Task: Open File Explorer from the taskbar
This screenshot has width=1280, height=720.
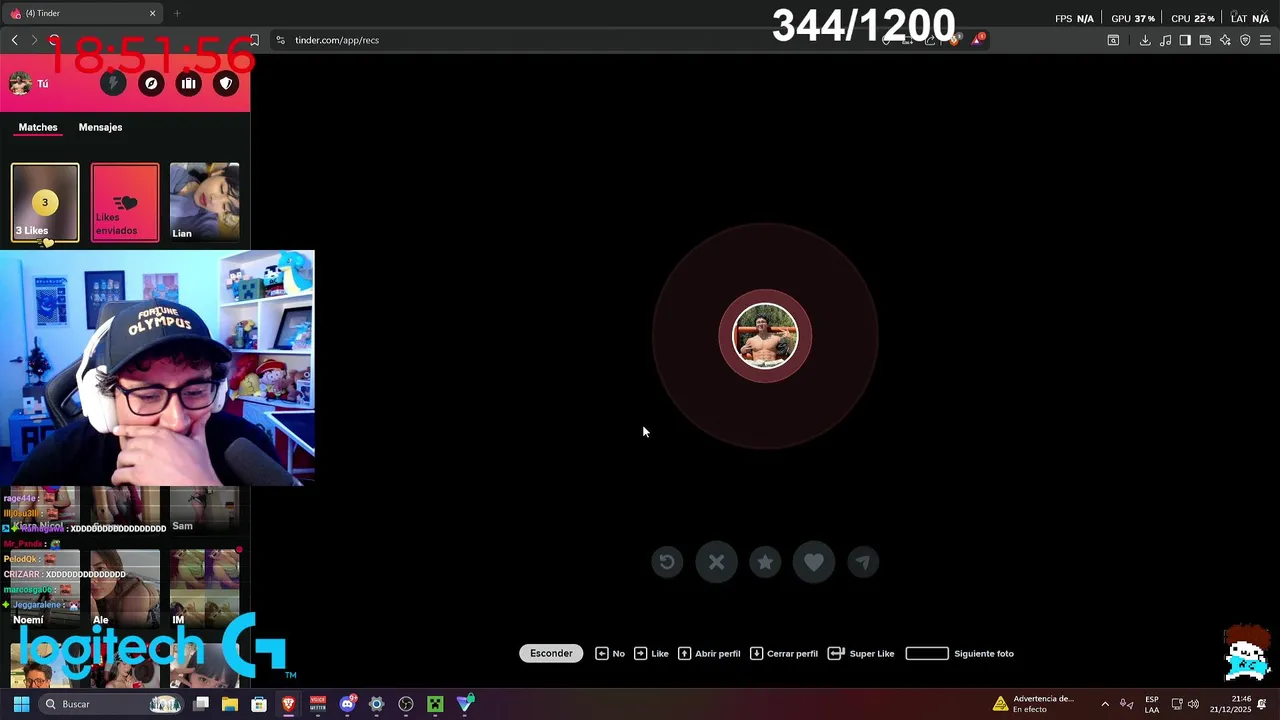Action: coord(230,704)
